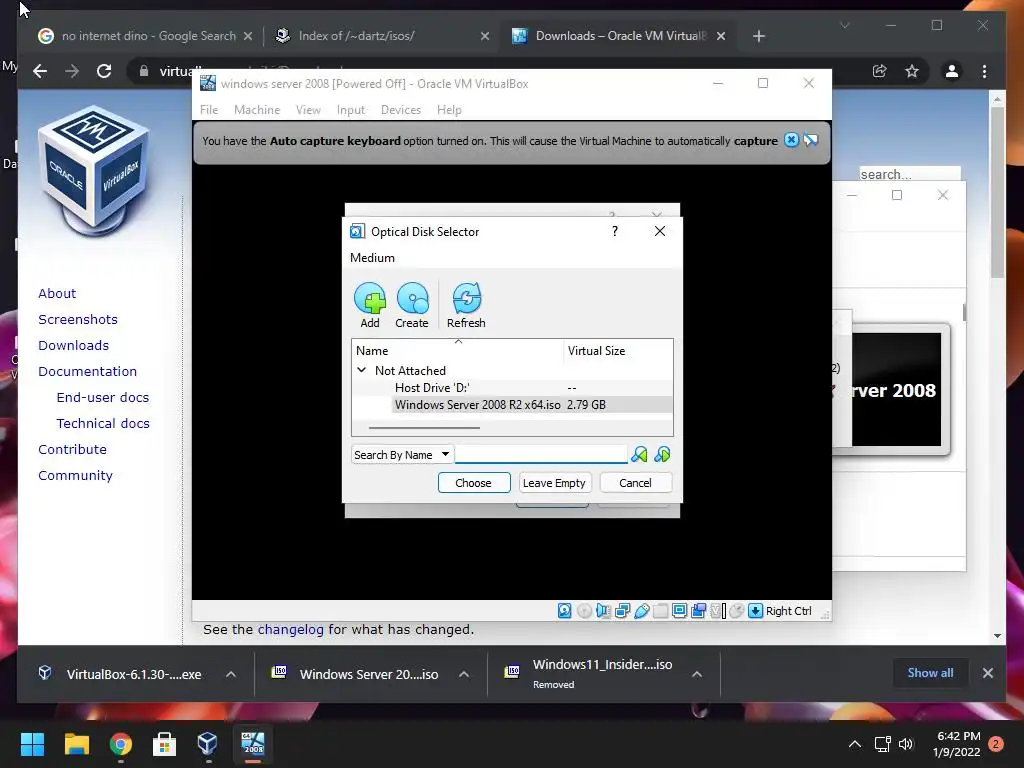Click the optical drive status icon
The image size is (1024, 768).
coord(584,611)
